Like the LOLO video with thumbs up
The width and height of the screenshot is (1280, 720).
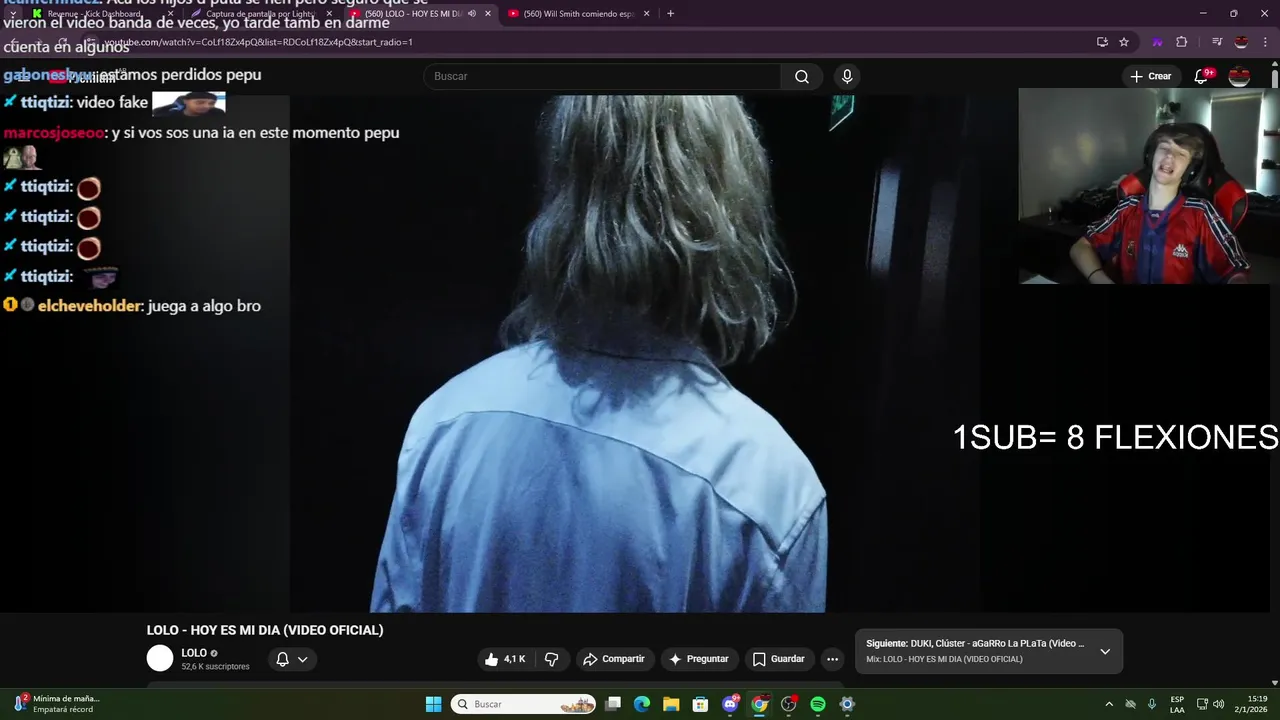point(505,659)
